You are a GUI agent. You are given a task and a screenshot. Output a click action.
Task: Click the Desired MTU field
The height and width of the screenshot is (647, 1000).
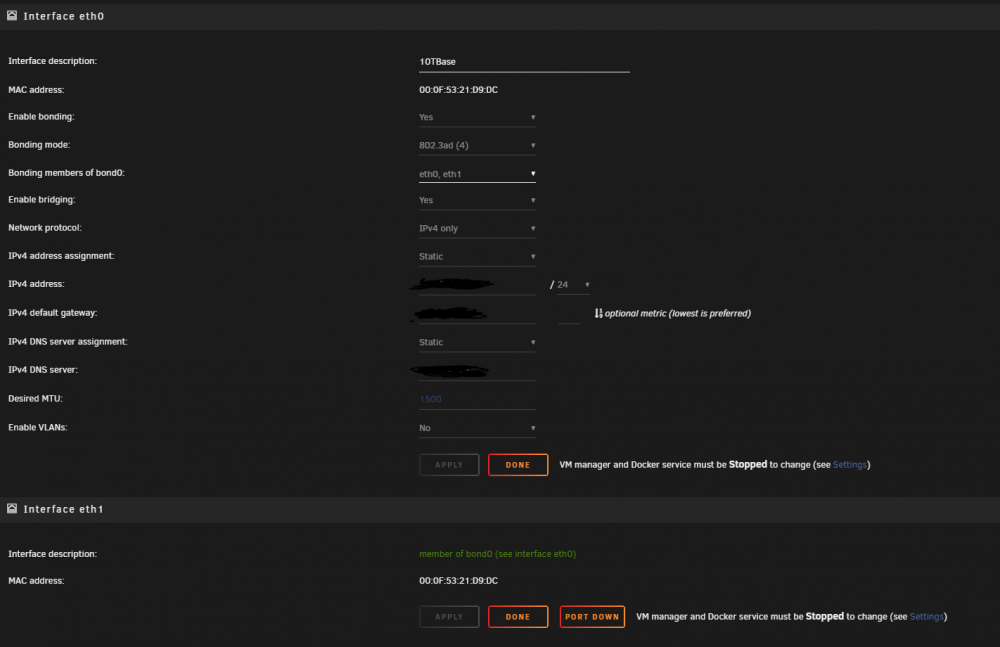click(477, 399)
